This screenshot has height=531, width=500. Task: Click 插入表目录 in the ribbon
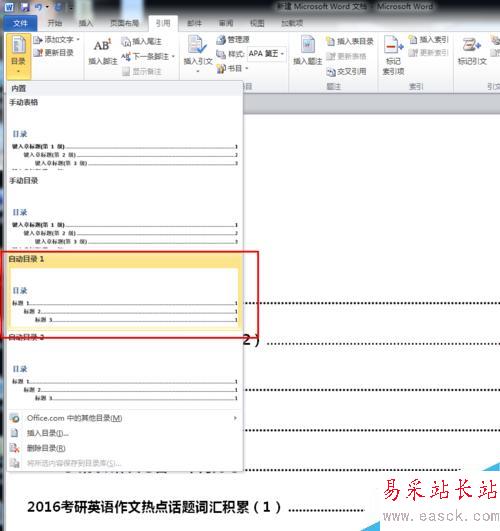click(350, 41)
